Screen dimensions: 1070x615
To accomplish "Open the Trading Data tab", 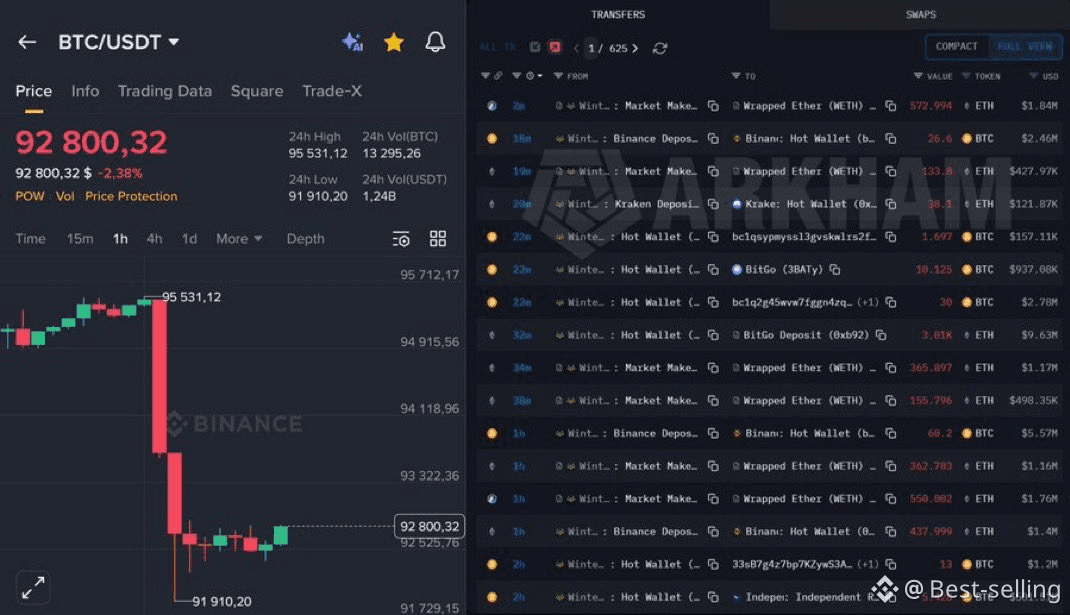I will click(164, 91).
